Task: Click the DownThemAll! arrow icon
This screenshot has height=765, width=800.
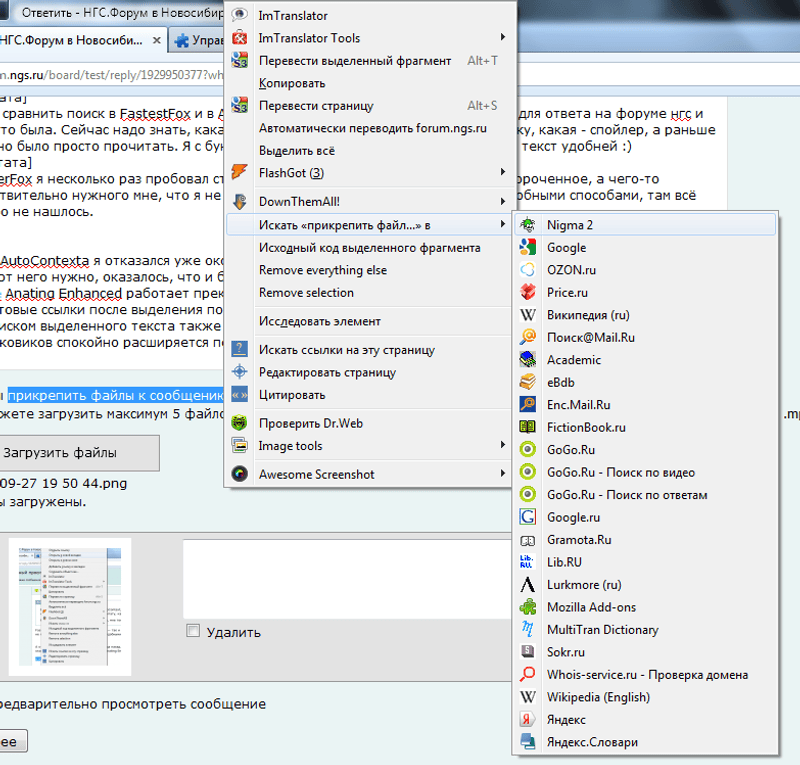Action: (x=240, y=201)
